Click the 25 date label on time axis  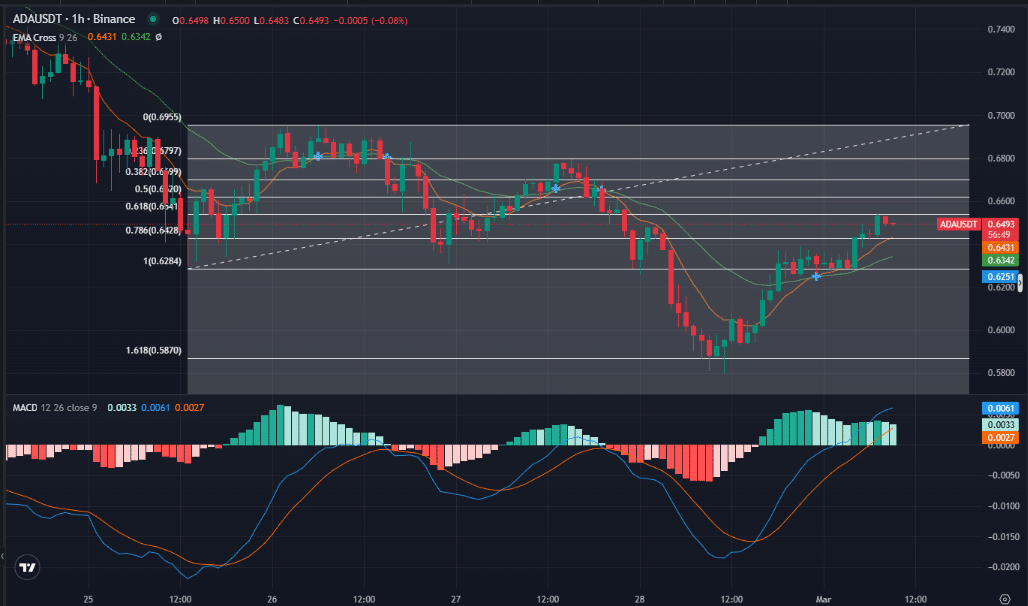[x=89, y=599]
